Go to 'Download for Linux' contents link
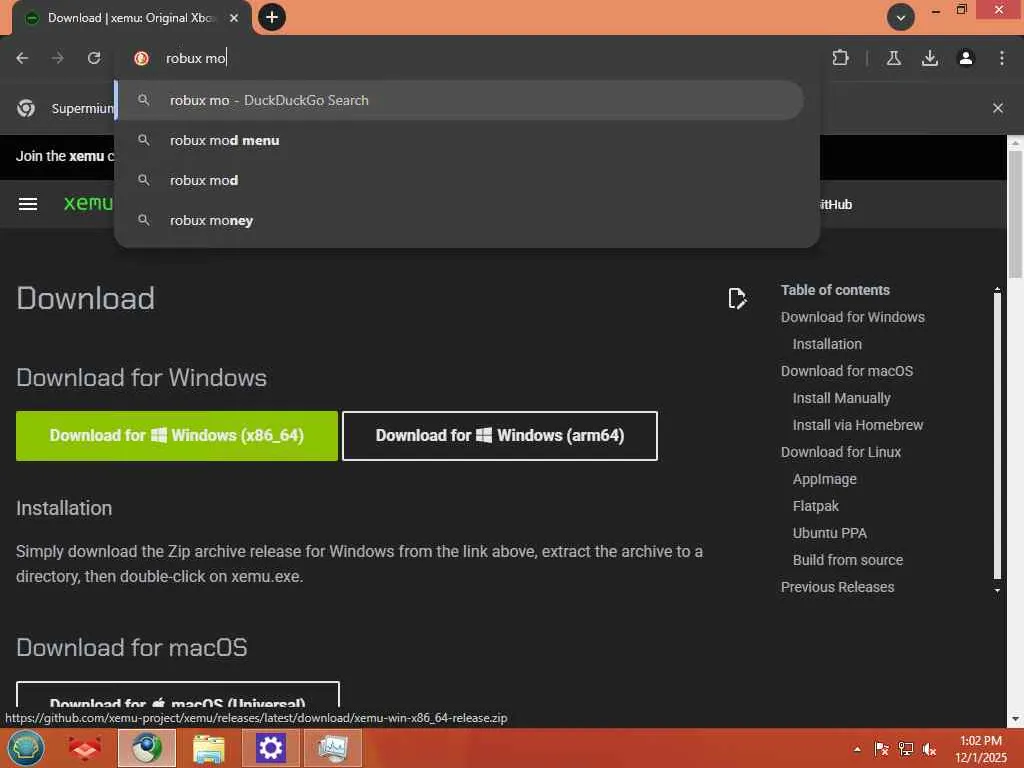Image resolution: width=1024 pixels, height=768 pixels. tap(840, 452)
